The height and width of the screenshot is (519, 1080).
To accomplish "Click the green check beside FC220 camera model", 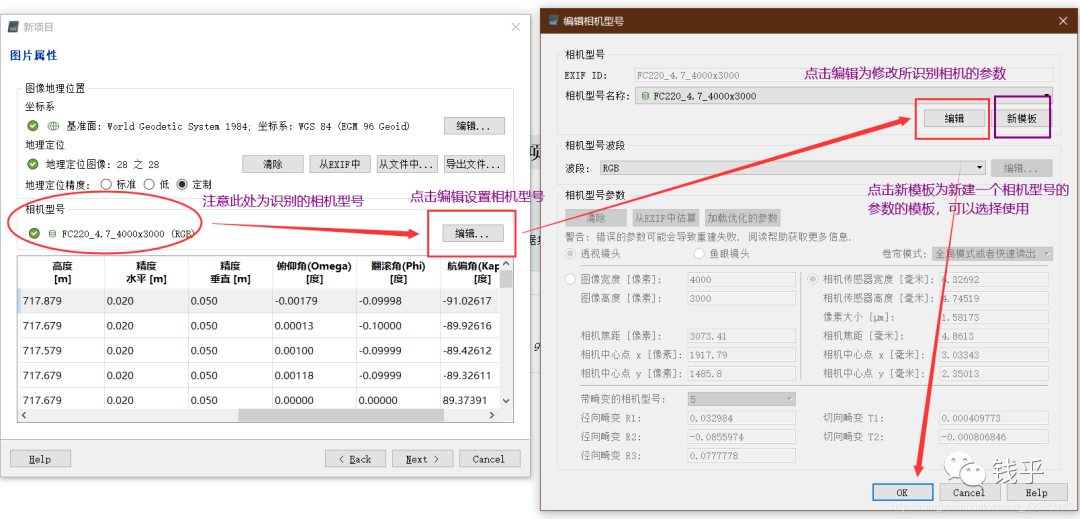I will coord(35,233).
